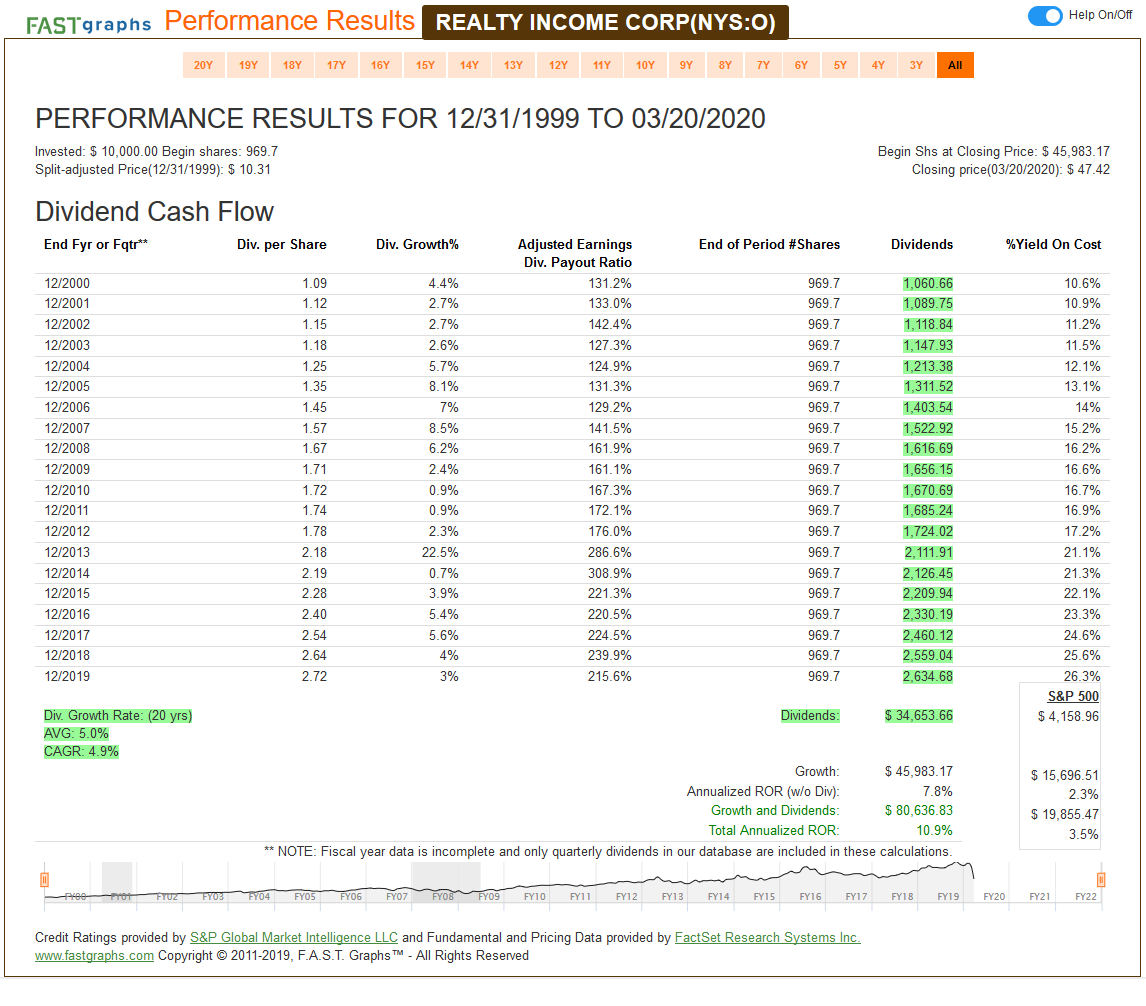The image size is (1146, 1006).
Task: Click the 'CAGR: 4.9%' label
Action: [x=81, y=752]
